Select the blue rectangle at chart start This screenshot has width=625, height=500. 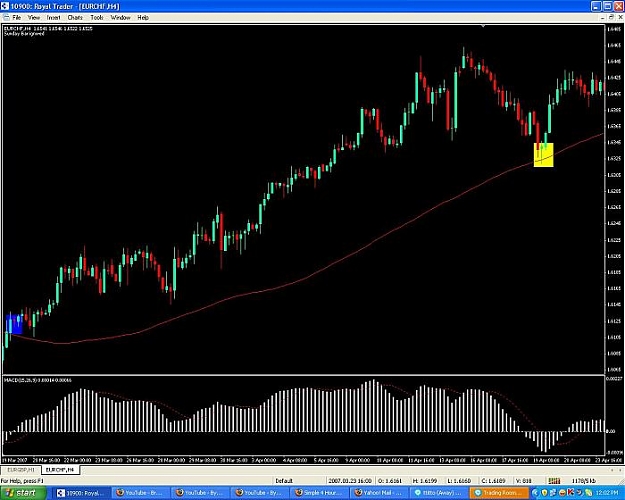14,324
